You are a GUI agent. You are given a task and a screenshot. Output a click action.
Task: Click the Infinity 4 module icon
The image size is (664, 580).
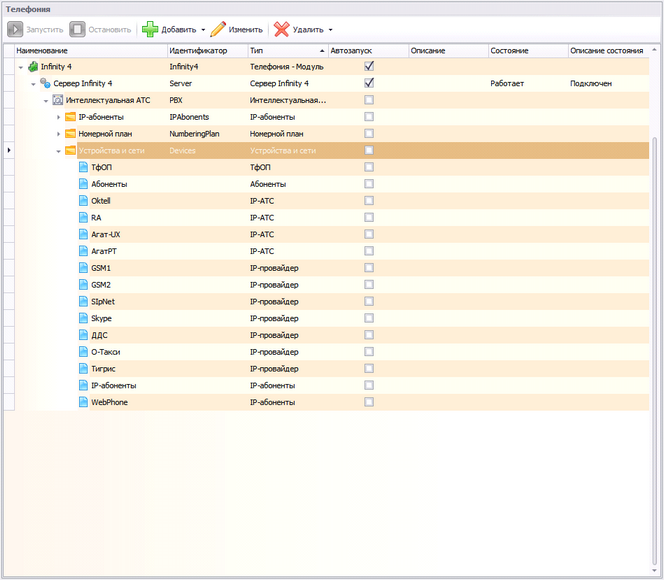pos(33,66)
